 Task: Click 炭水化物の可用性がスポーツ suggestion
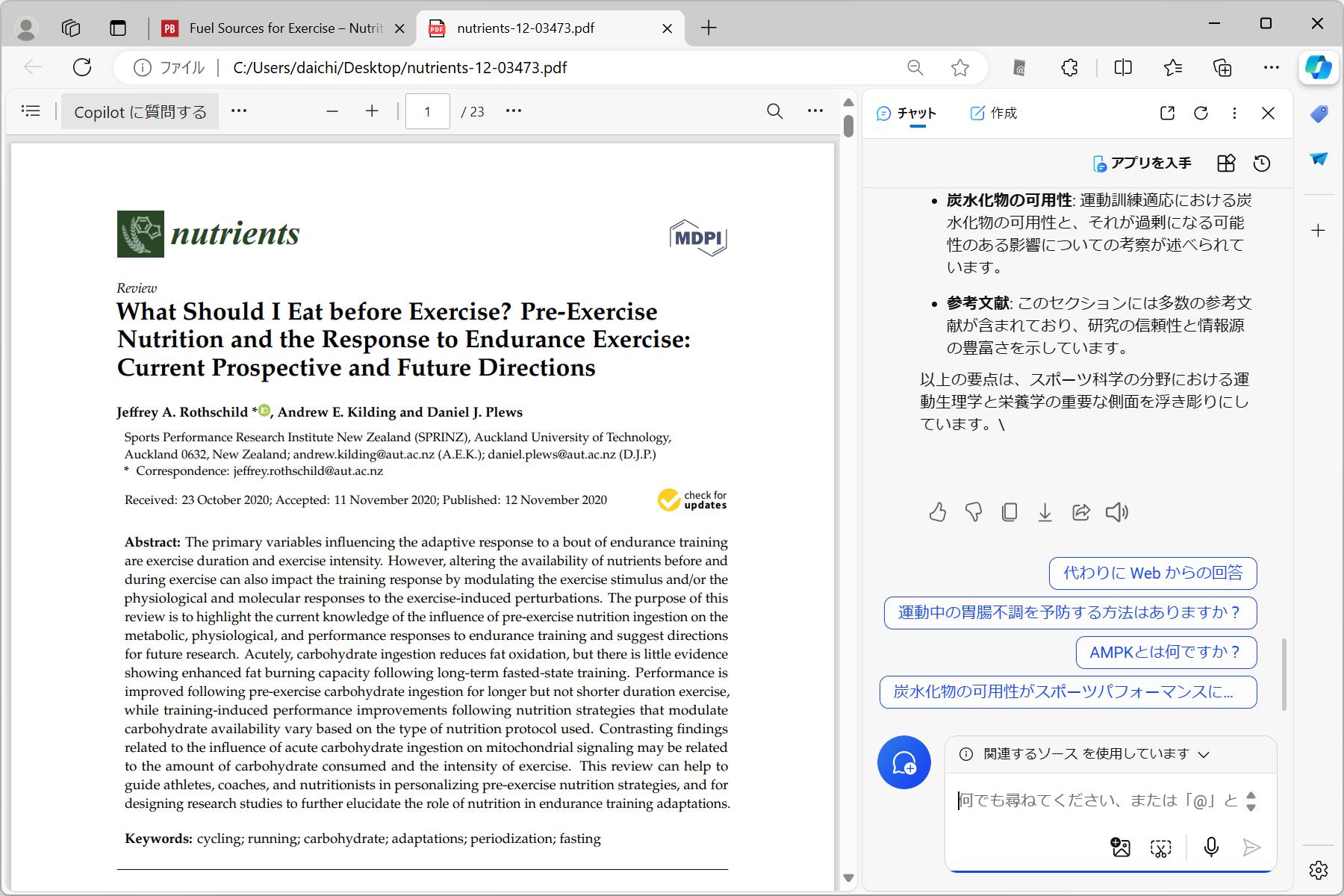click(1068, 692)
